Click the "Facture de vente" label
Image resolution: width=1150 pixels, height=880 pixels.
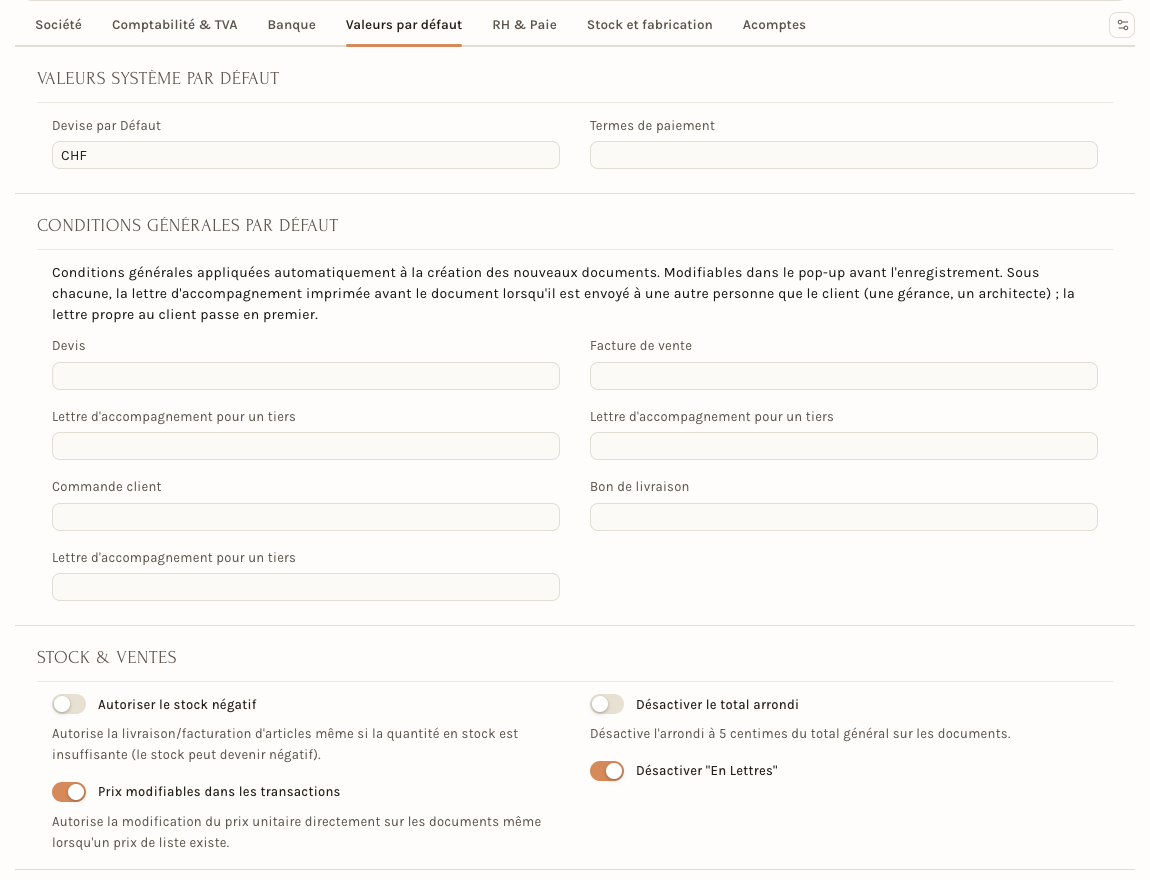pos(641,345)
